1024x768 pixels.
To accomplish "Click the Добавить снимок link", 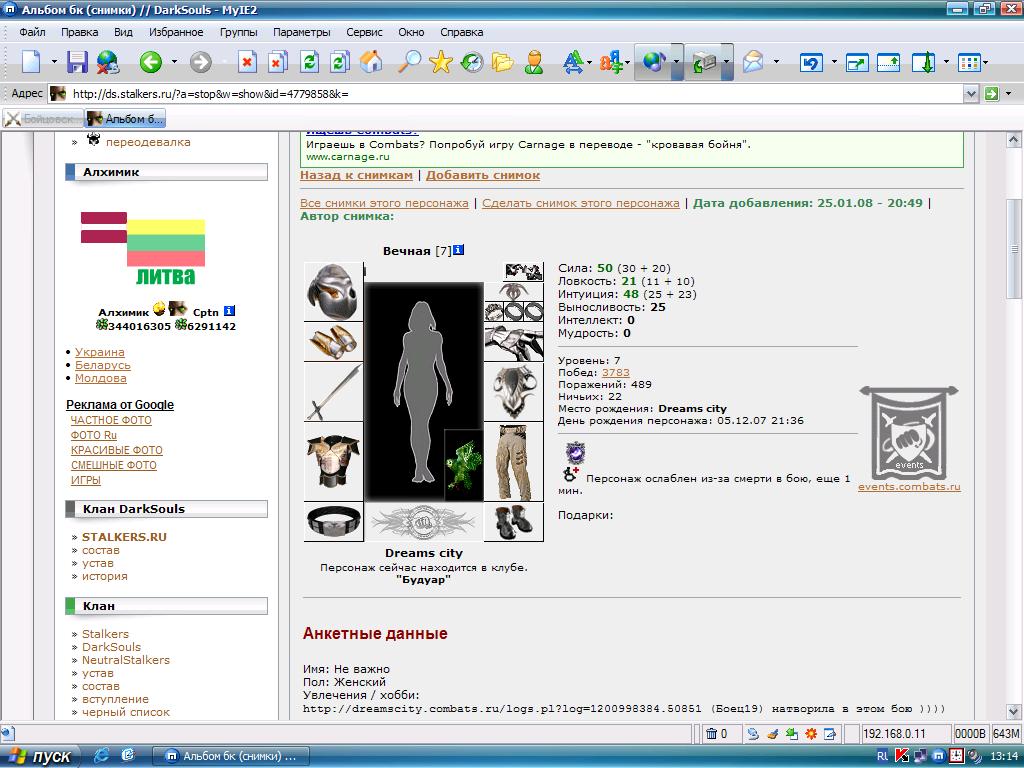I will tap(483, 175).
